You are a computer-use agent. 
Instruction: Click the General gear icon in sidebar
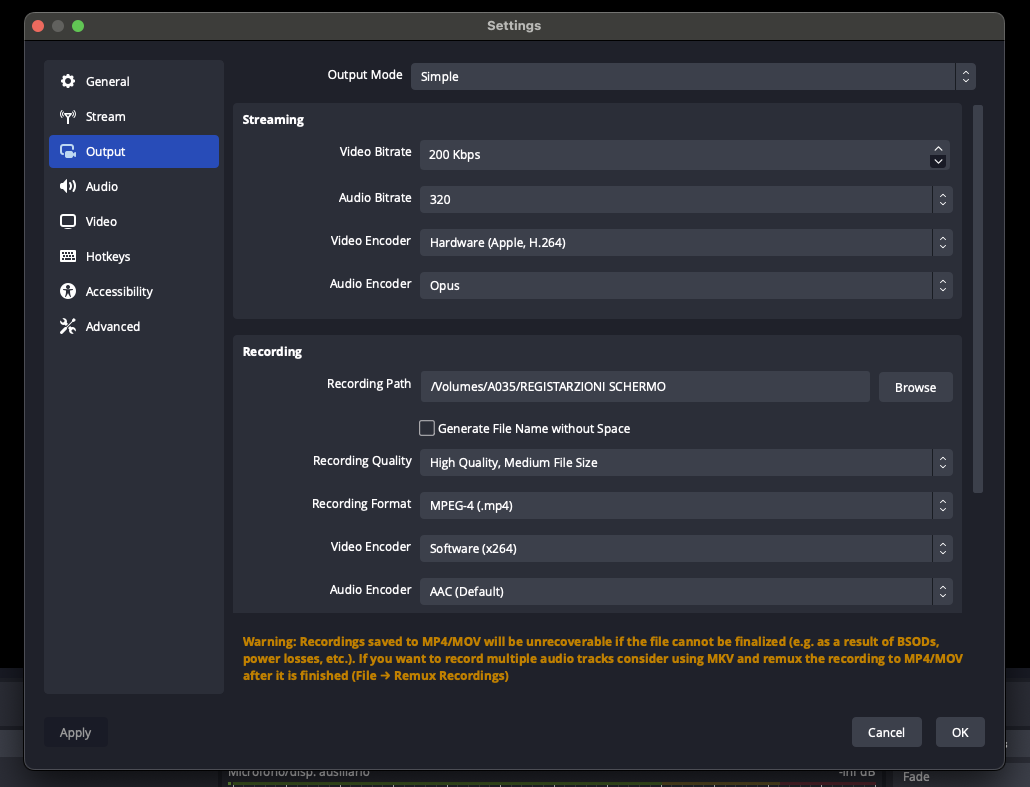pyautogui.click(x=68, y=82)
